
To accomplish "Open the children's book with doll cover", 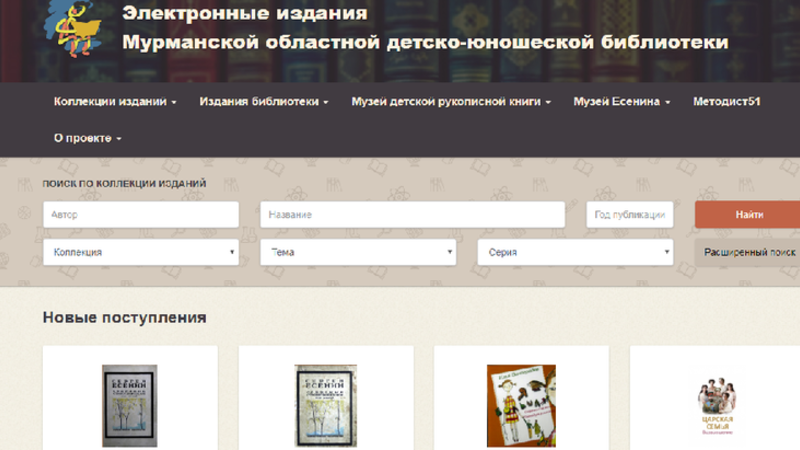I will point(521,405).
